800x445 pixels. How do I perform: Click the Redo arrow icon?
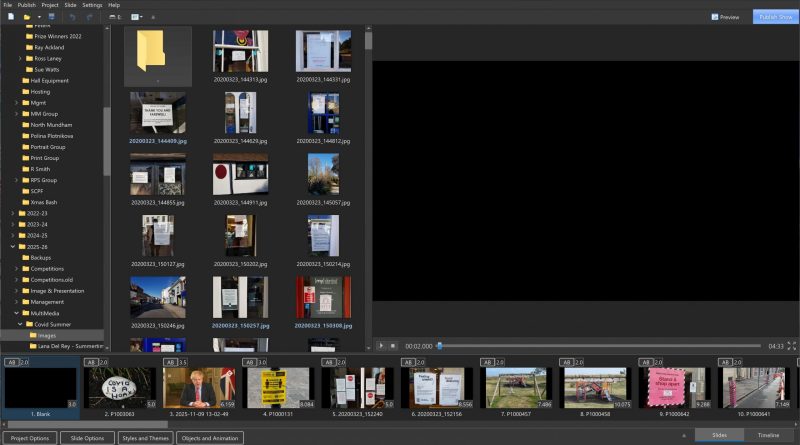pyautogui.click(x=90, y=17)
